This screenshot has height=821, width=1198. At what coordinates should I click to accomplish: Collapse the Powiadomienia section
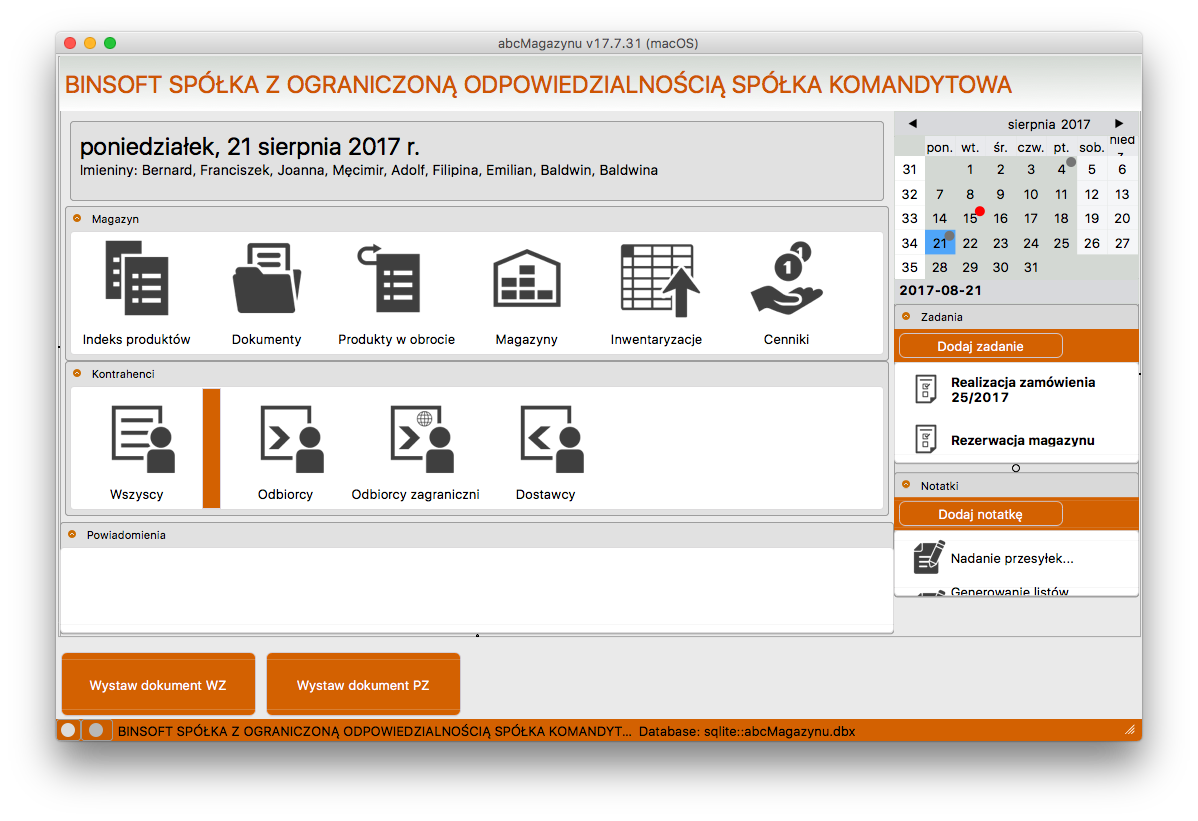point(72,535)
